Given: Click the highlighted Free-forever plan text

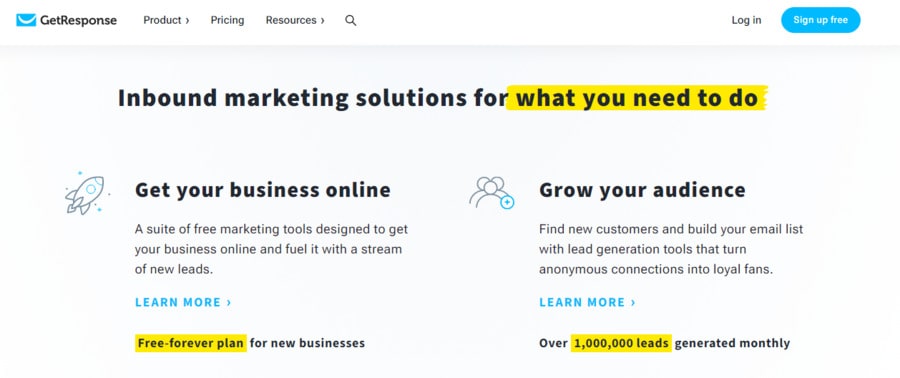Looking at the screenshot, I should click(x=191, y=343).
